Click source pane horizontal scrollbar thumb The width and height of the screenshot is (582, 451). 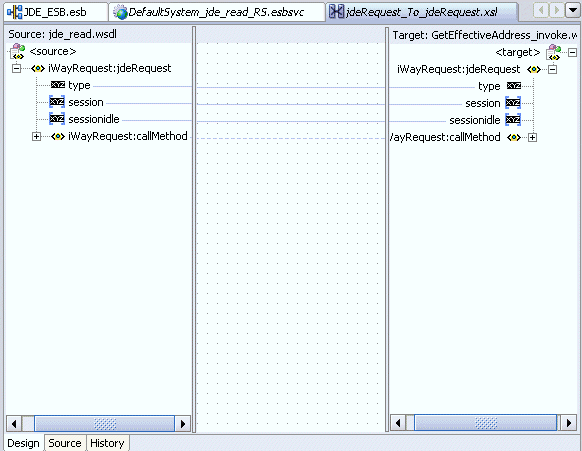pos(104,424)
